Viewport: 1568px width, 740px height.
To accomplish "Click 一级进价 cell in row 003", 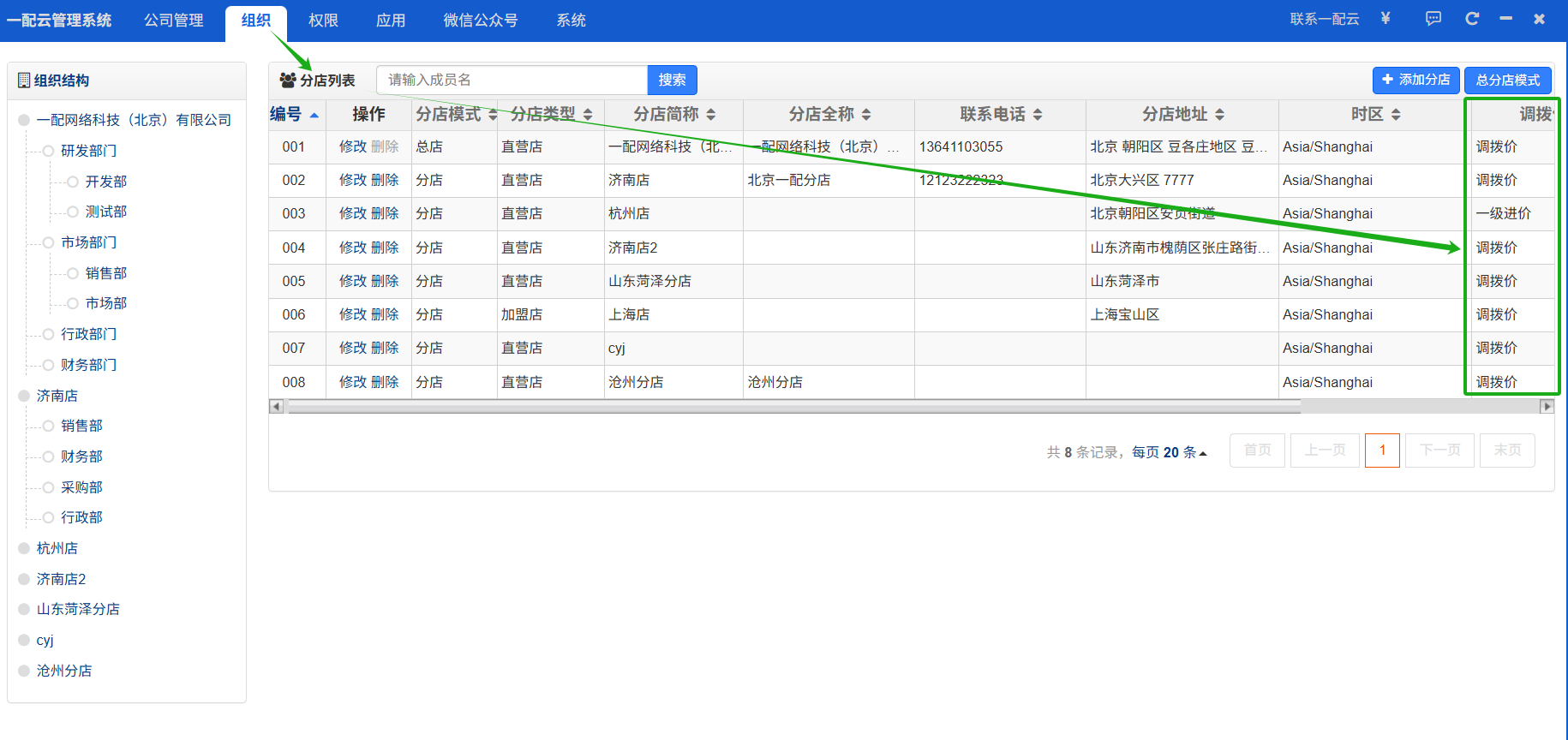I will click(1504, 213).
